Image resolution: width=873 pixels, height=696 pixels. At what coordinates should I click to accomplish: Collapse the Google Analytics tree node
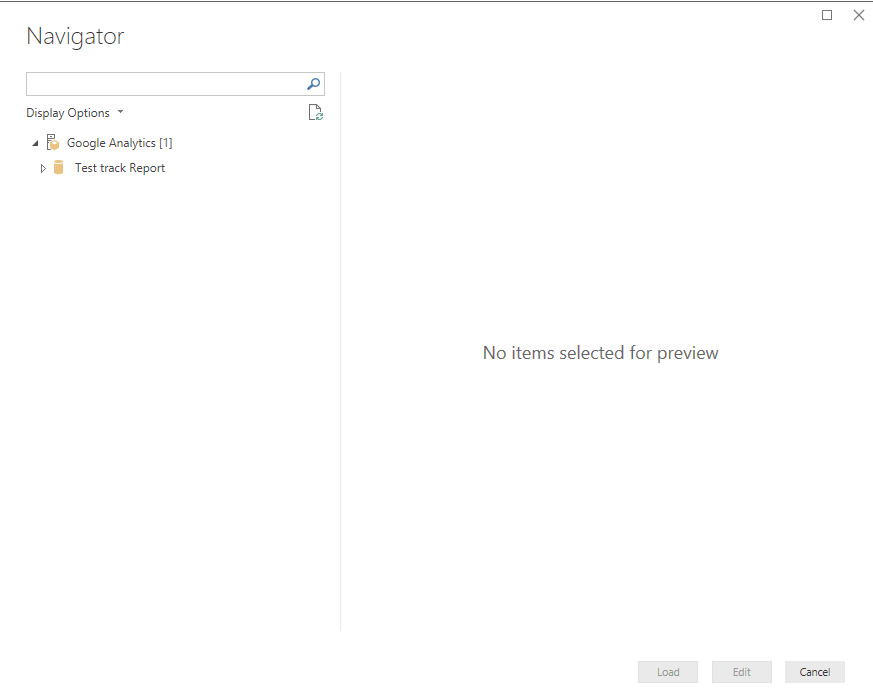point(35,143)
